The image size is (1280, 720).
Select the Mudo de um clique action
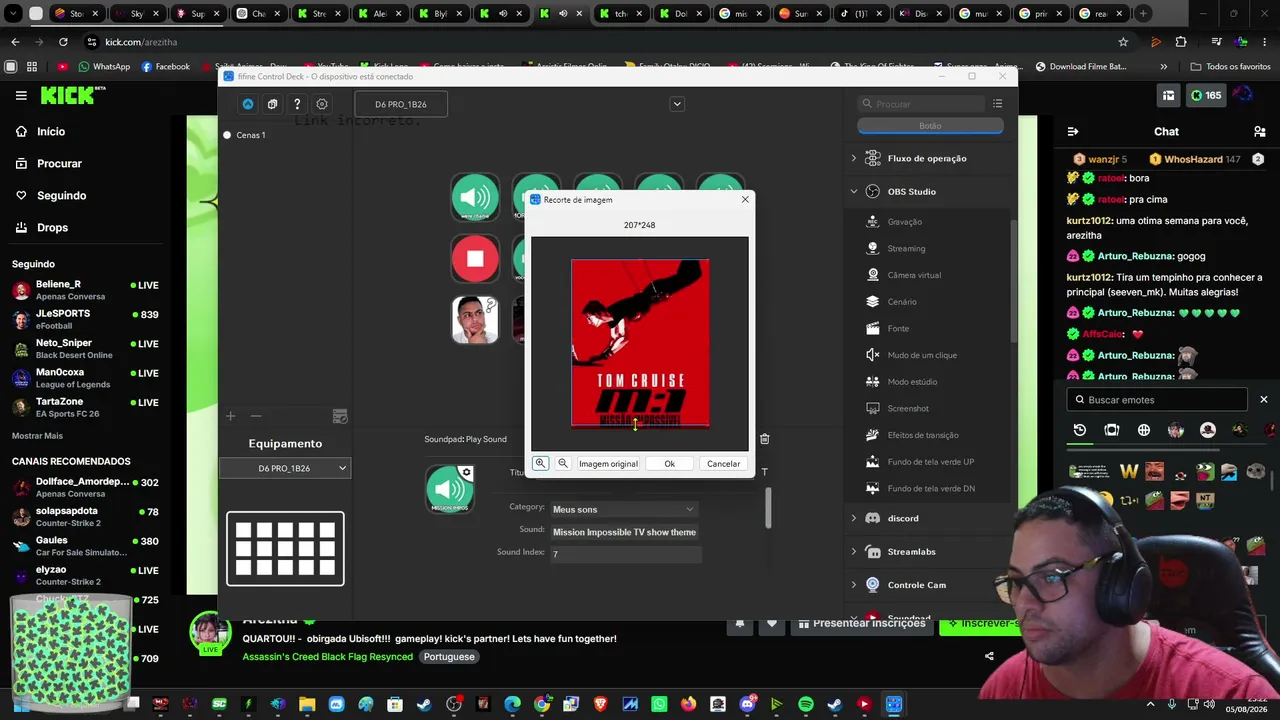(x=922, y=355)
